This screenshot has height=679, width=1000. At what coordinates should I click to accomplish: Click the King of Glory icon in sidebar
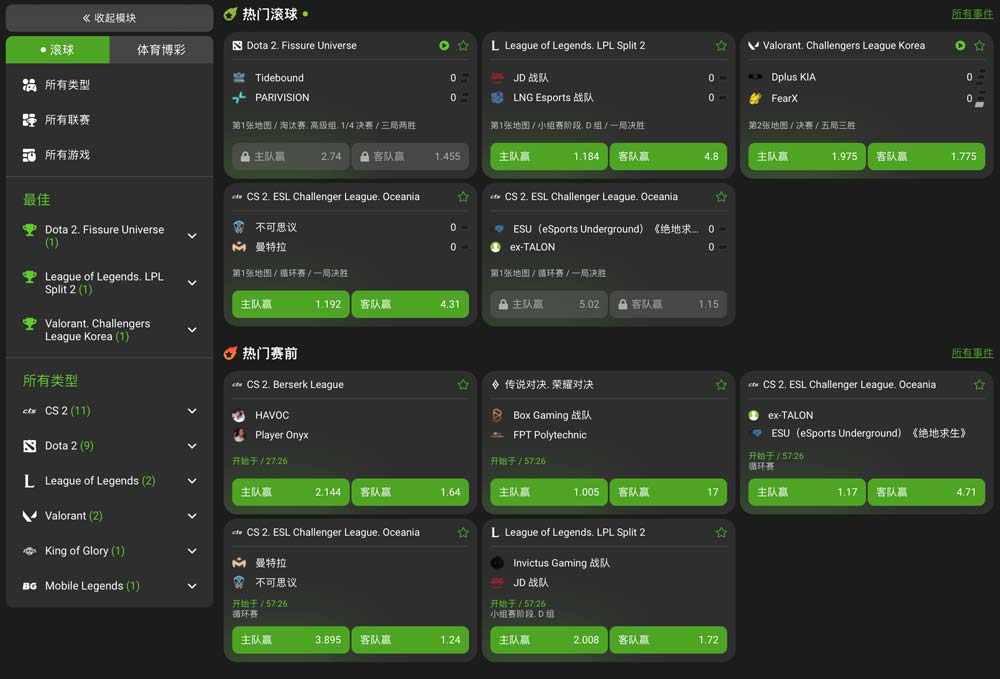29,551
